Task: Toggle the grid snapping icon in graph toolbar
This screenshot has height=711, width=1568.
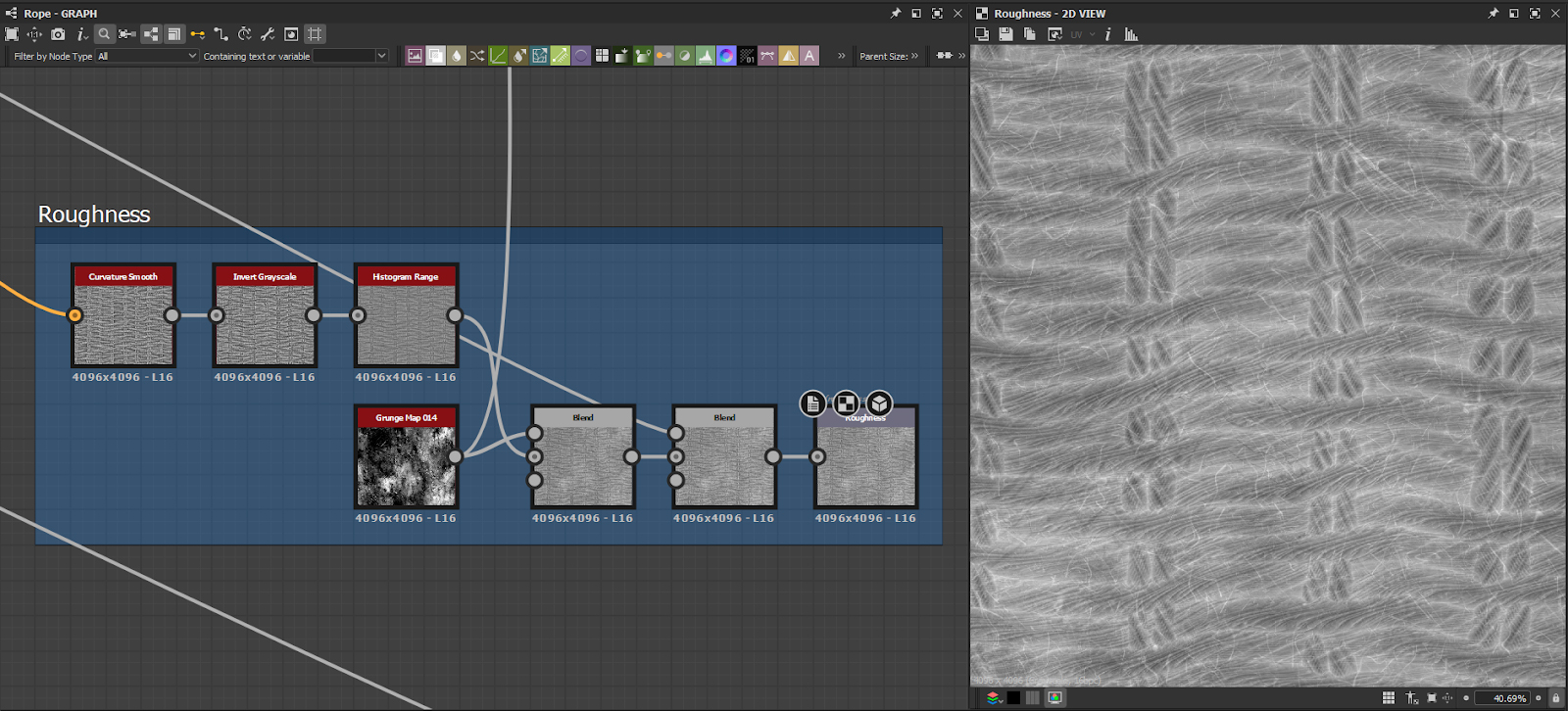Action: [x=315, y=34]
